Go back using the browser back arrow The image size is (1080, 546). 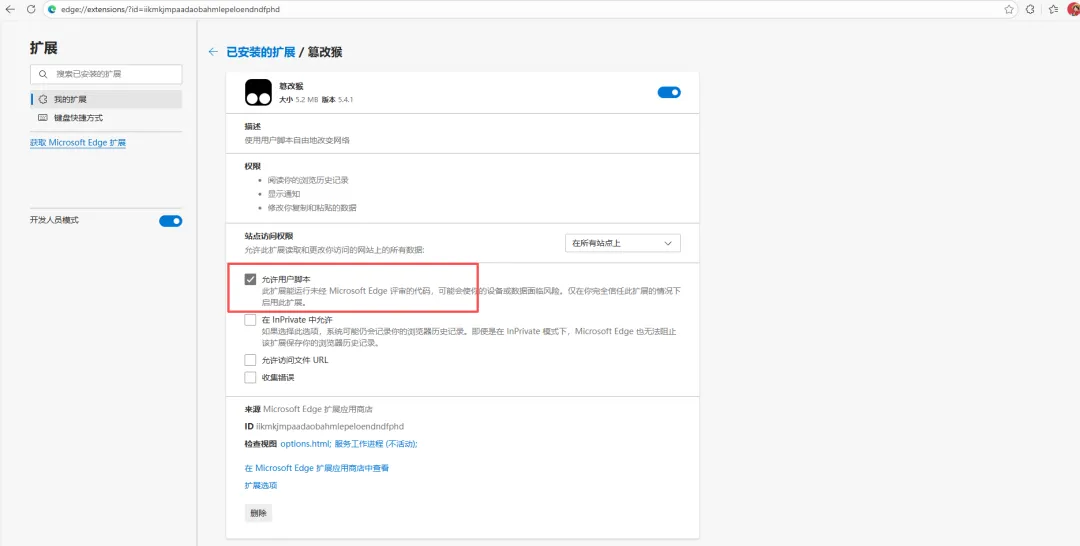pyautogui.click(x=10, y=10)
